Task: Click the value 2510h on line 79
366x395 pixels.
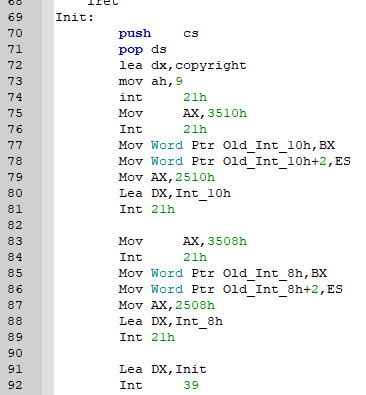Action: [195, 177]
